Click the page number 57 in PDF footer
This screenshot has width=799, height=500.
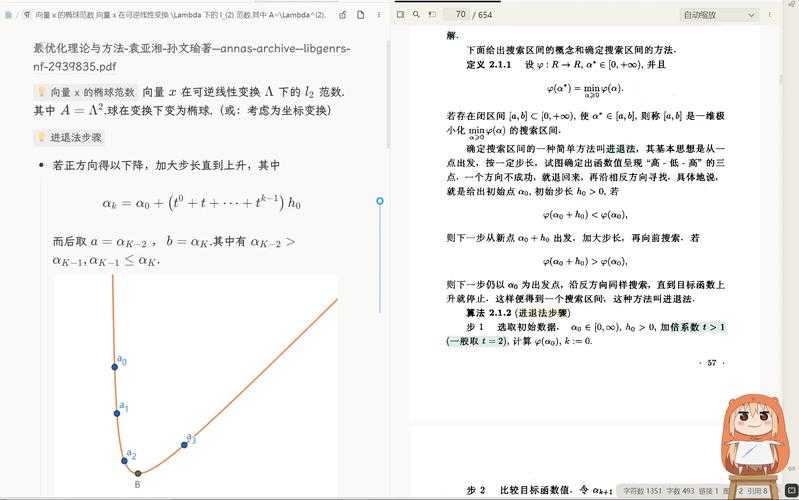(711, 363)
